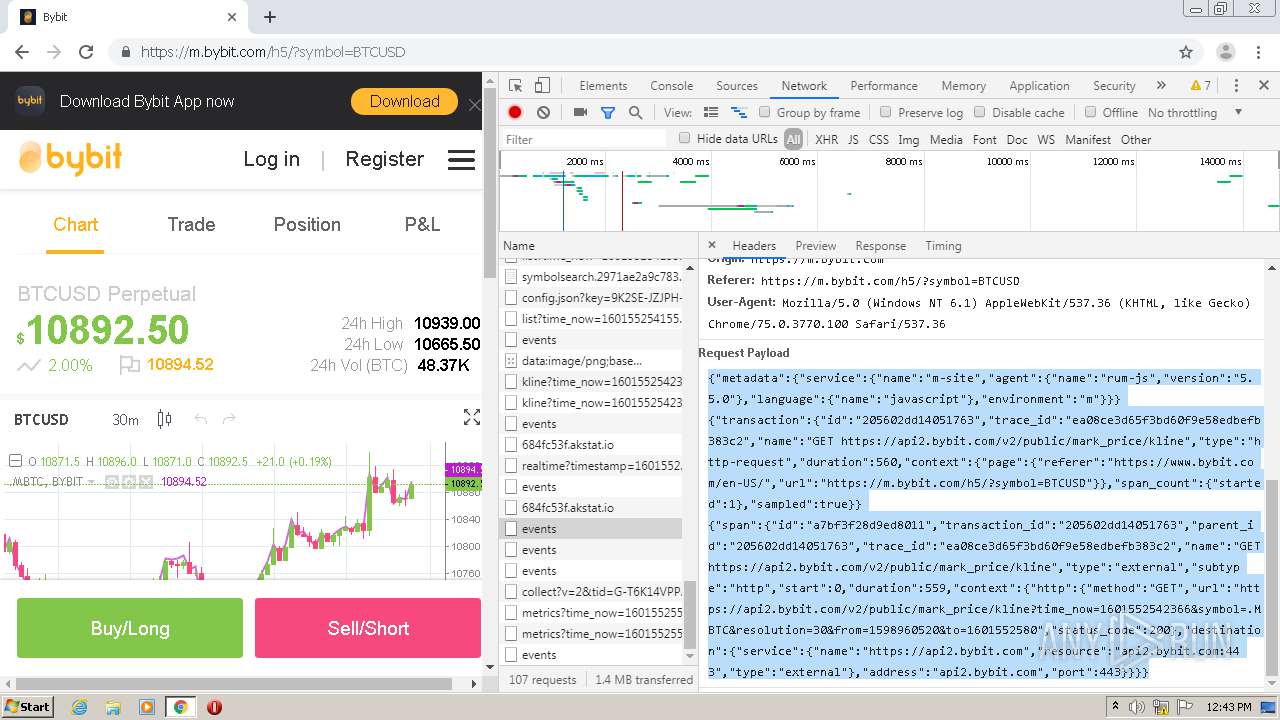Open the Timing tab
Screen dimensions: 1280x720
pos(943,246)
